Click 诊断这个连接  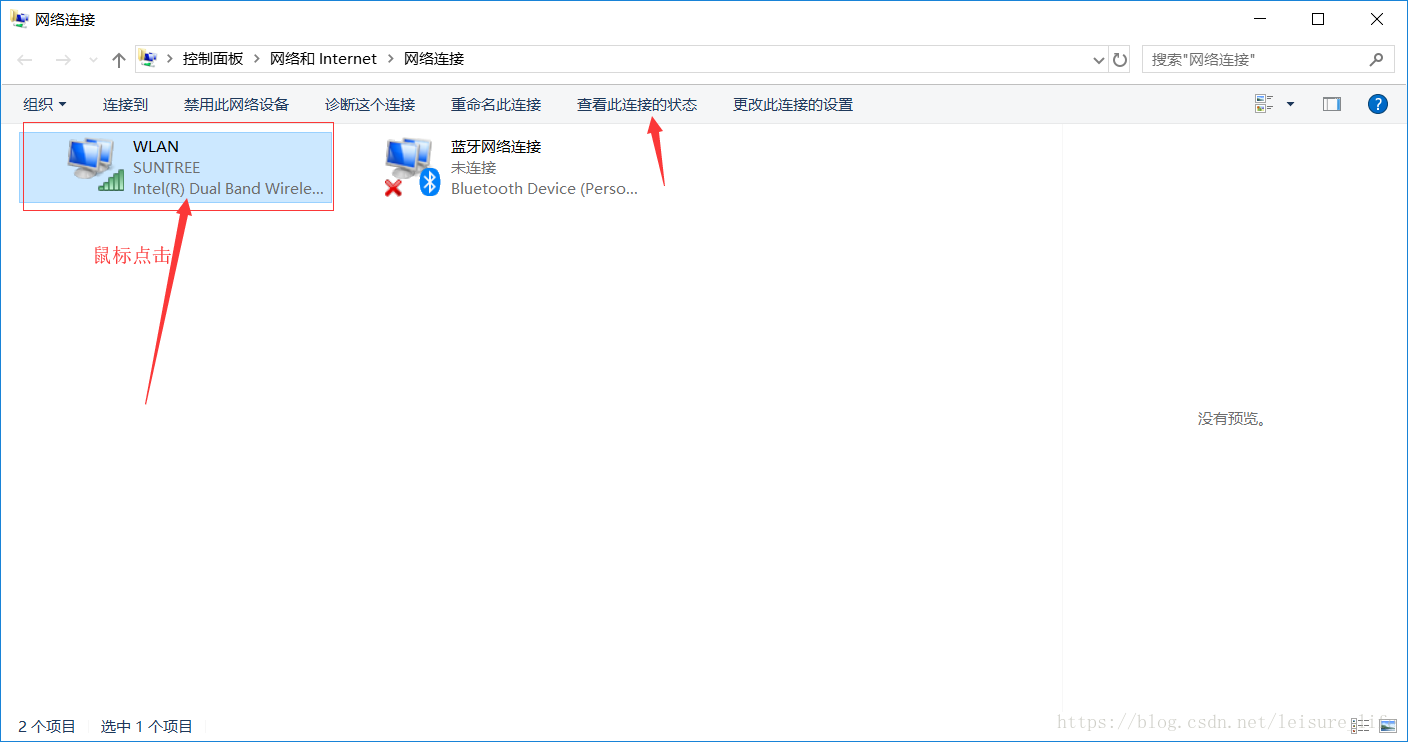pos(370,104)
